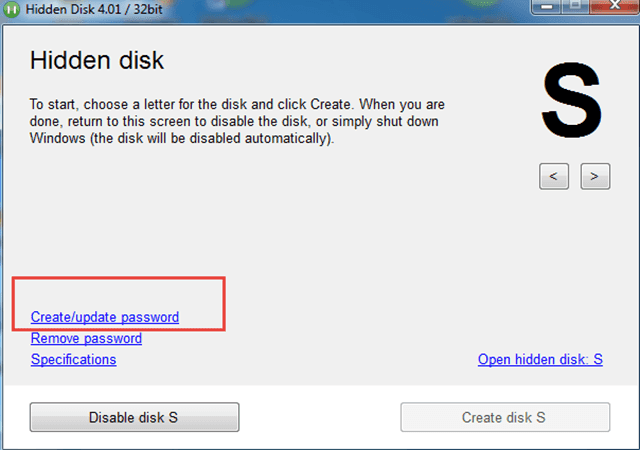This screenshot has height=450, width=640.
Task: Click the 'S' in Open hidden disk link
Action: pos(598,359)
